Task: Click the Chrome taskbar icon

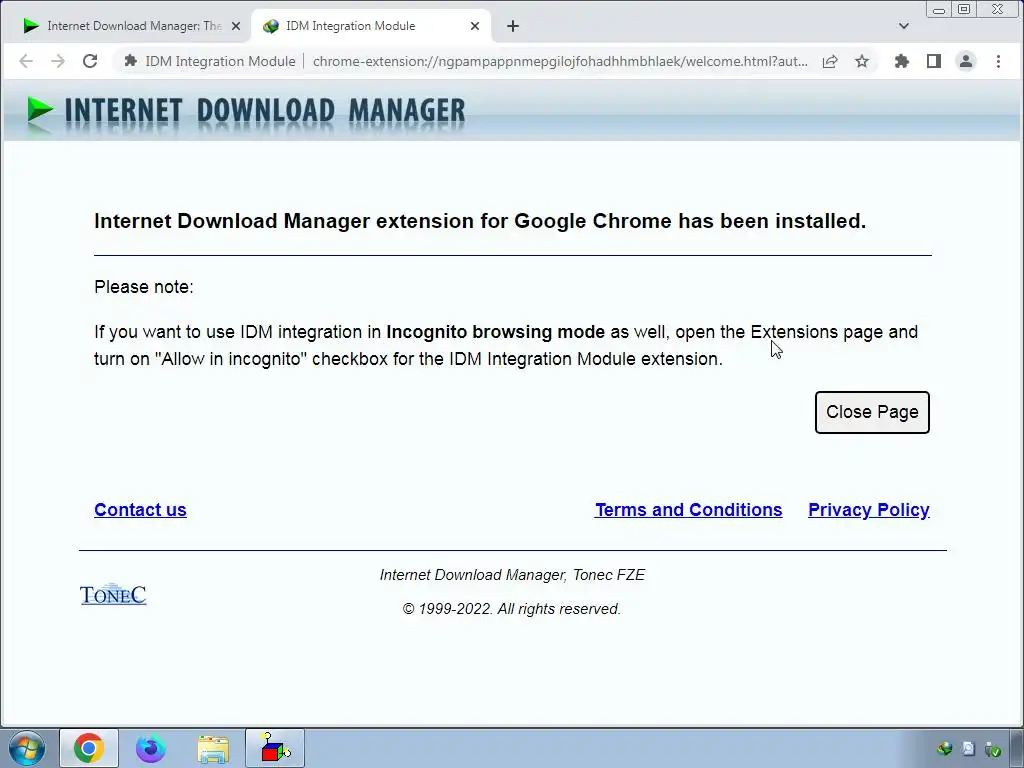Action: 89,748
